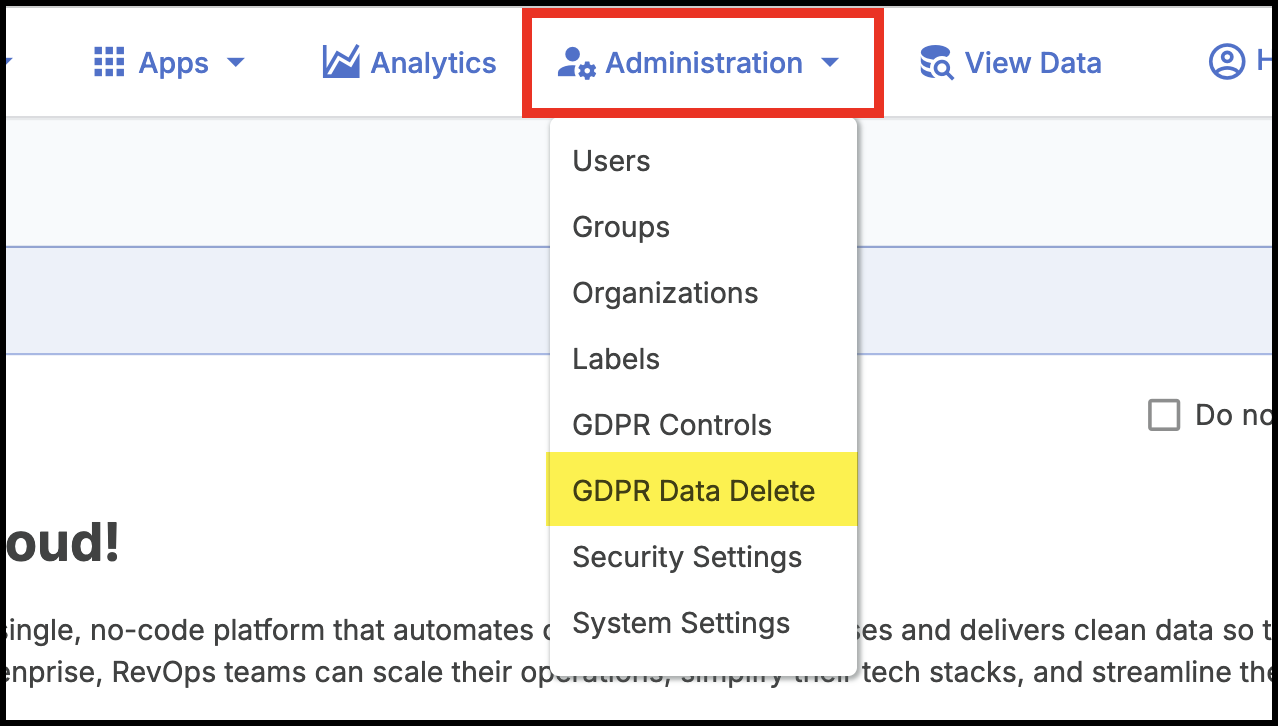Viewport: 1278px width, 726px height.
Task: Select Groups from the Administration menu
Action: (x=620, y=226)
